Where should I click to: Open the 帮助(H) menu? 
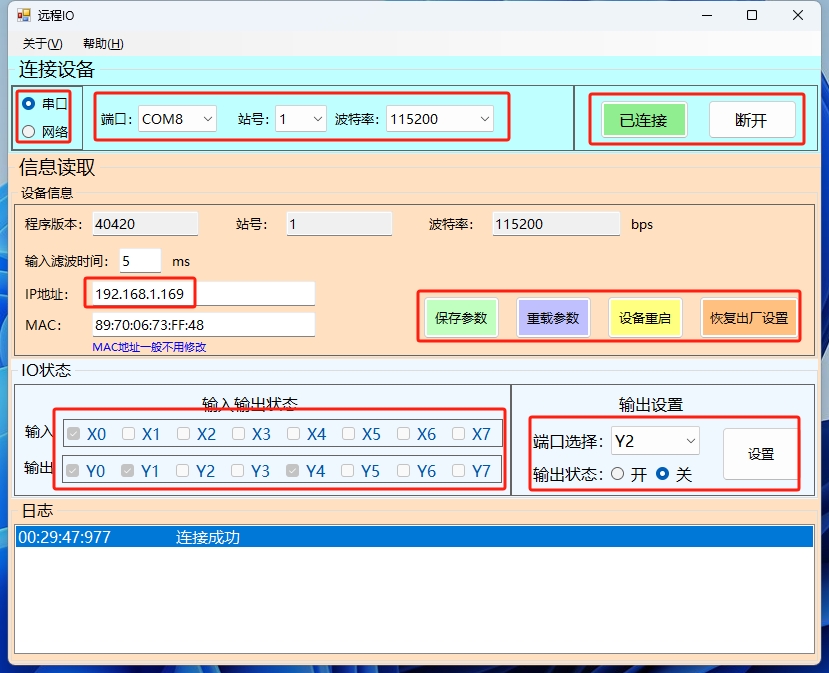pos(104,44)
